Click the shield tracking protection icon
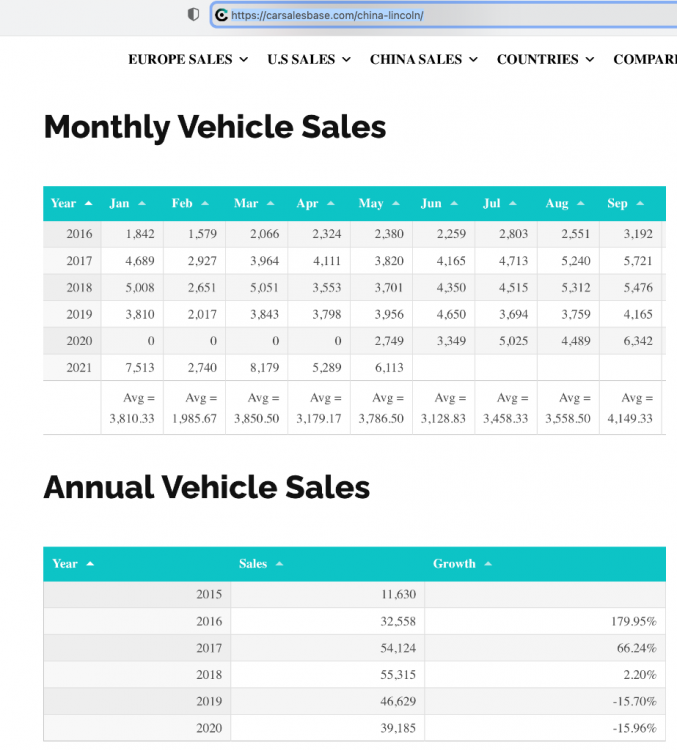The image size is (677, 750). click(193, 15)
